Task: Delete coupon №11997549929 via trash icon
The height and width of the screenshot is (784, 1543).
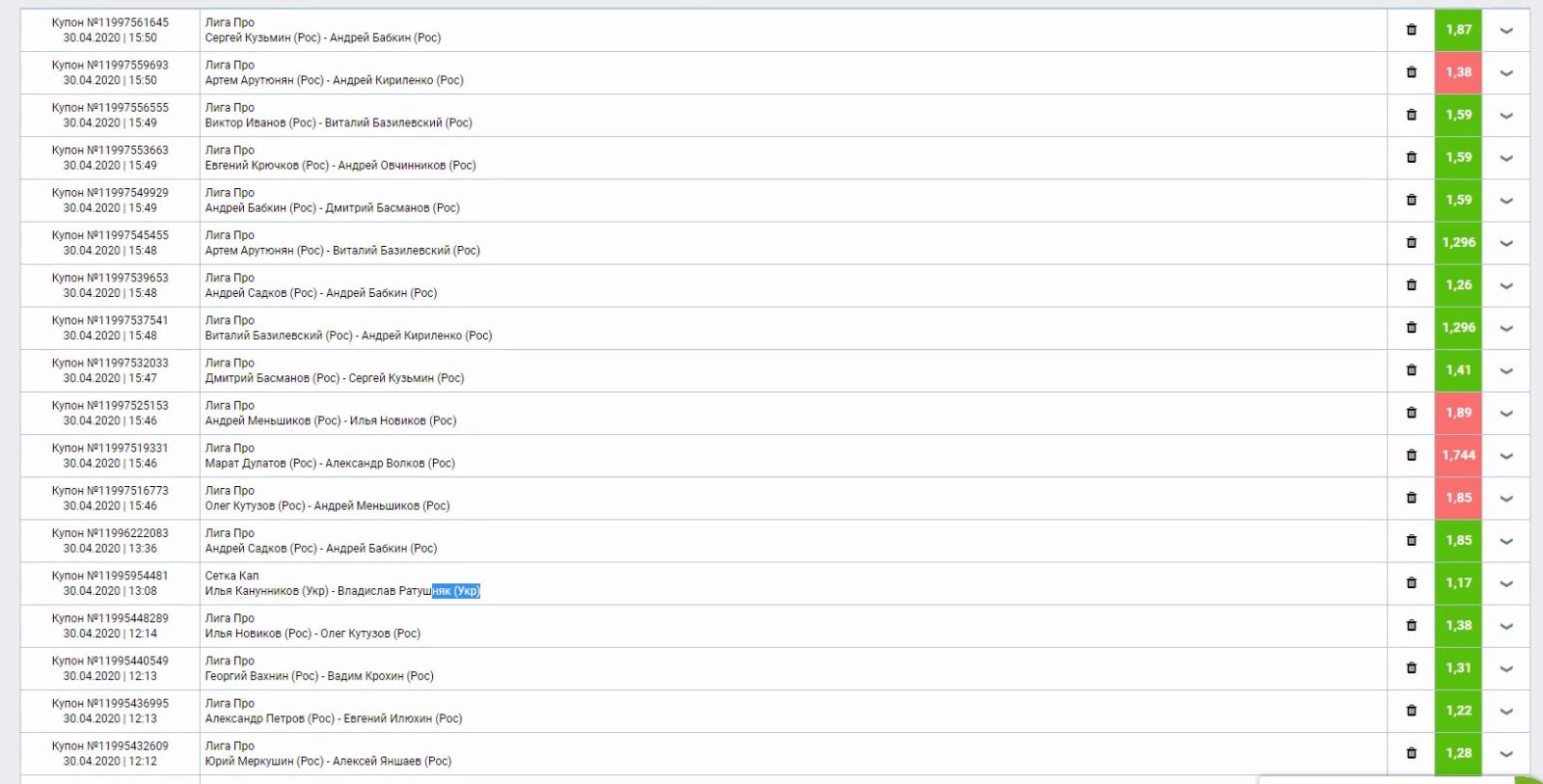Action: 1411,200
